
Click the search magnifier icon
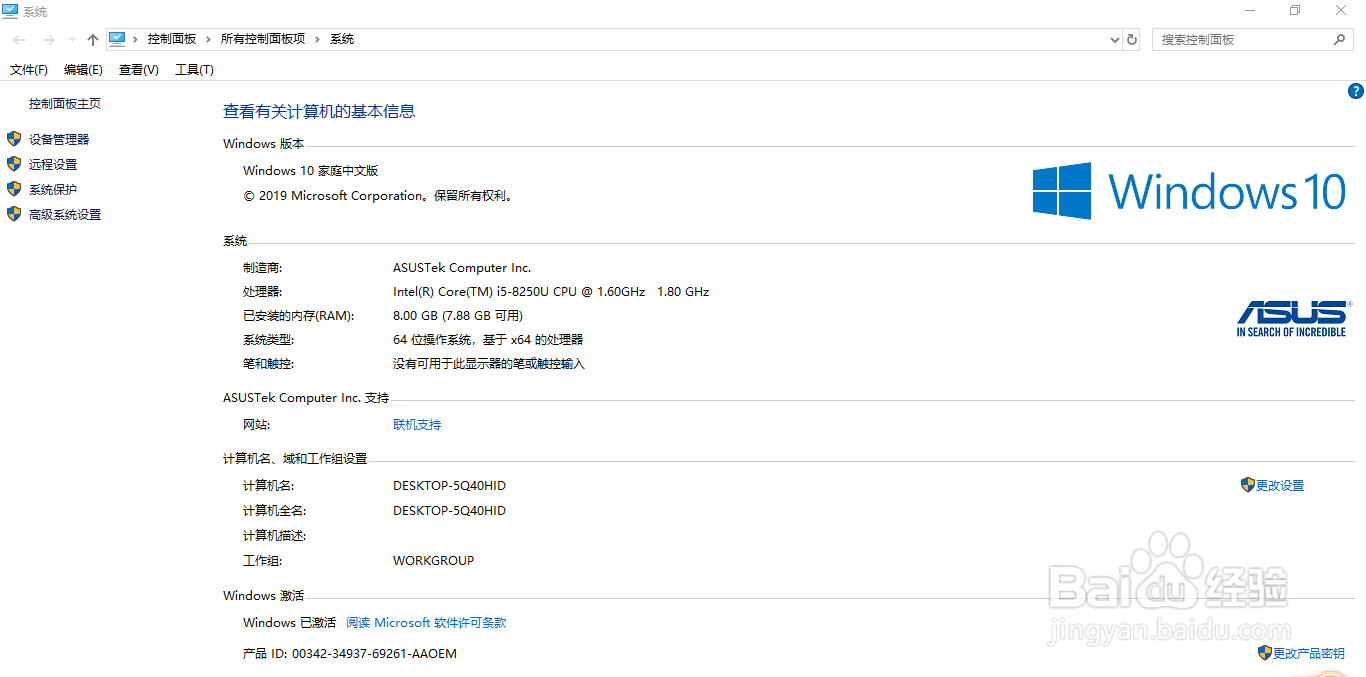tap(1340, 40)
